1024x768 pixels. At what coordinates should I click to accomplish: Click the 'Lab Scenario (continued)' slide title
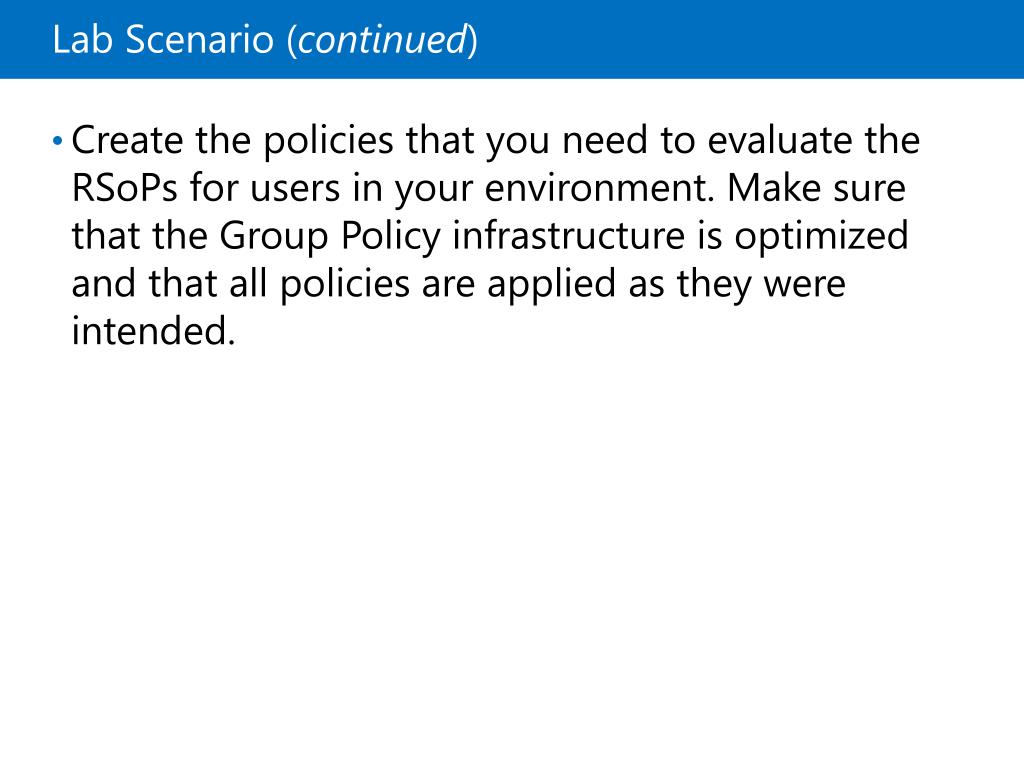click(264, 40)
